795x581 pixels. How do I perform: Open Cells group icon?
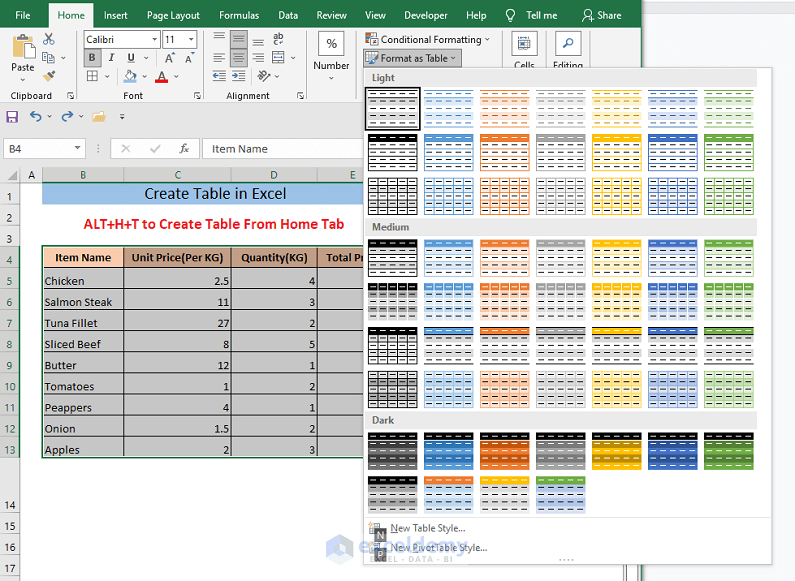(x=524, y=45)
